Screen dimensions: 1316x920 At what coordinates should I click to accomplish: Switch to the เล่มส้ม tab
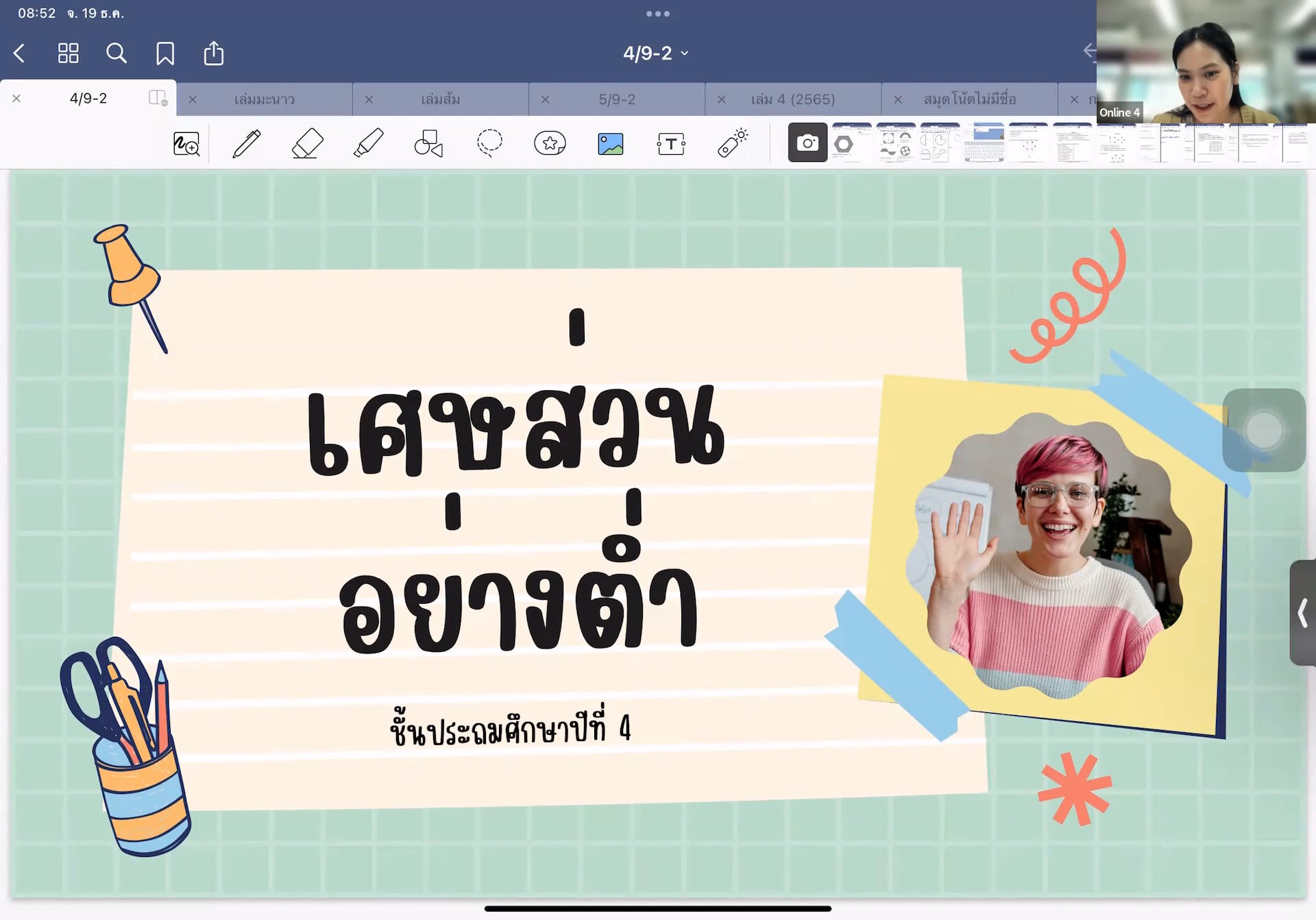(440, 99)
